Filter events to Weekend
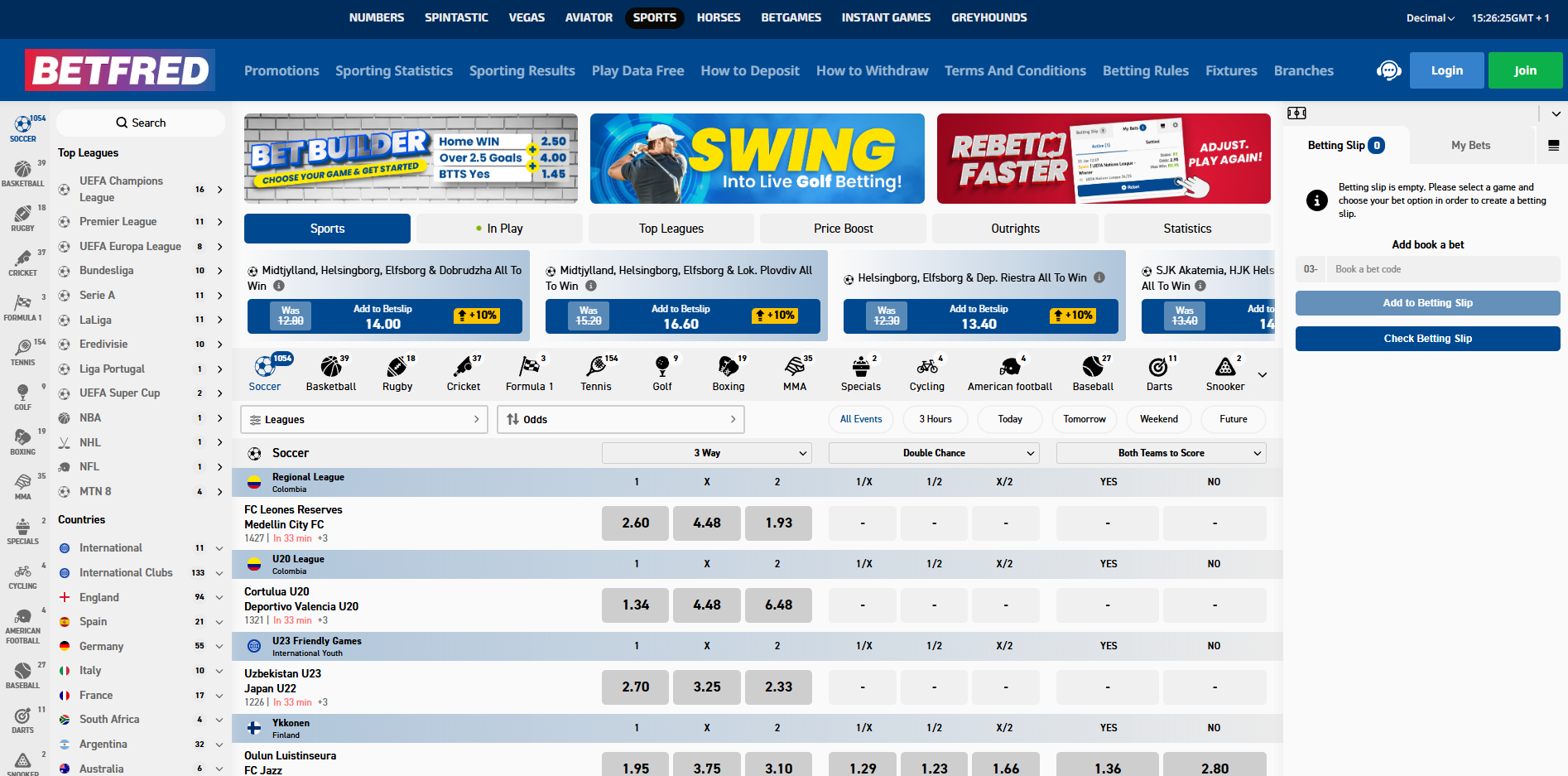 (1159, 419)
